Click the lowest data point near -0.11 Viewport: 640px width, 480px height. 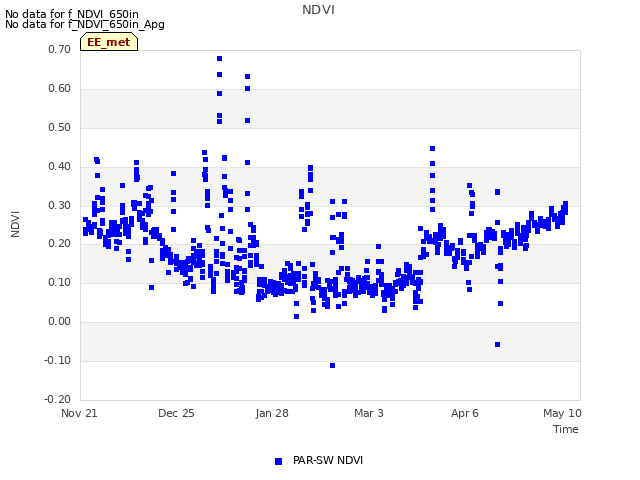point(333,366)
